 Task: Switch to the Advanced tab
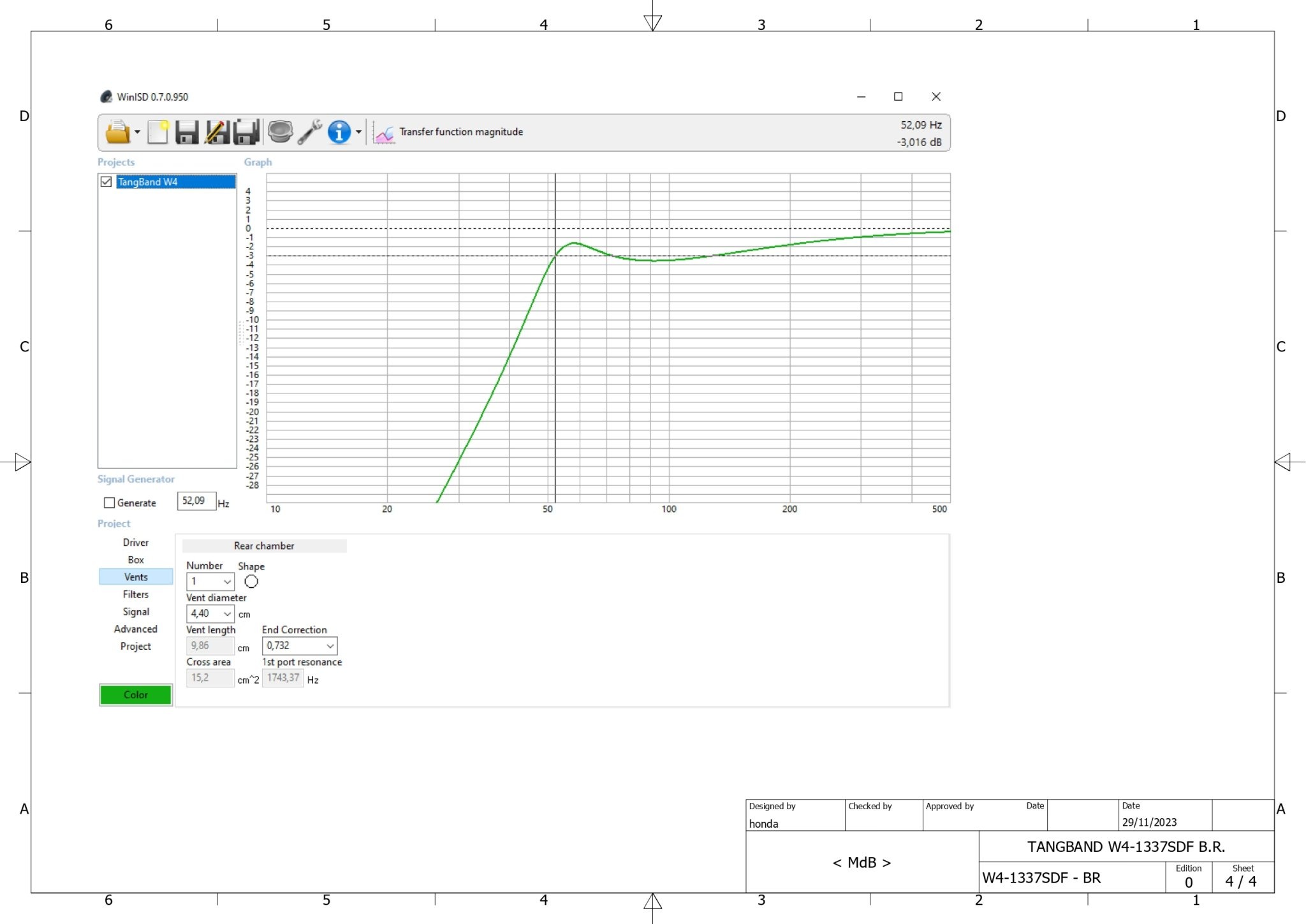click(x=136, y=629)
